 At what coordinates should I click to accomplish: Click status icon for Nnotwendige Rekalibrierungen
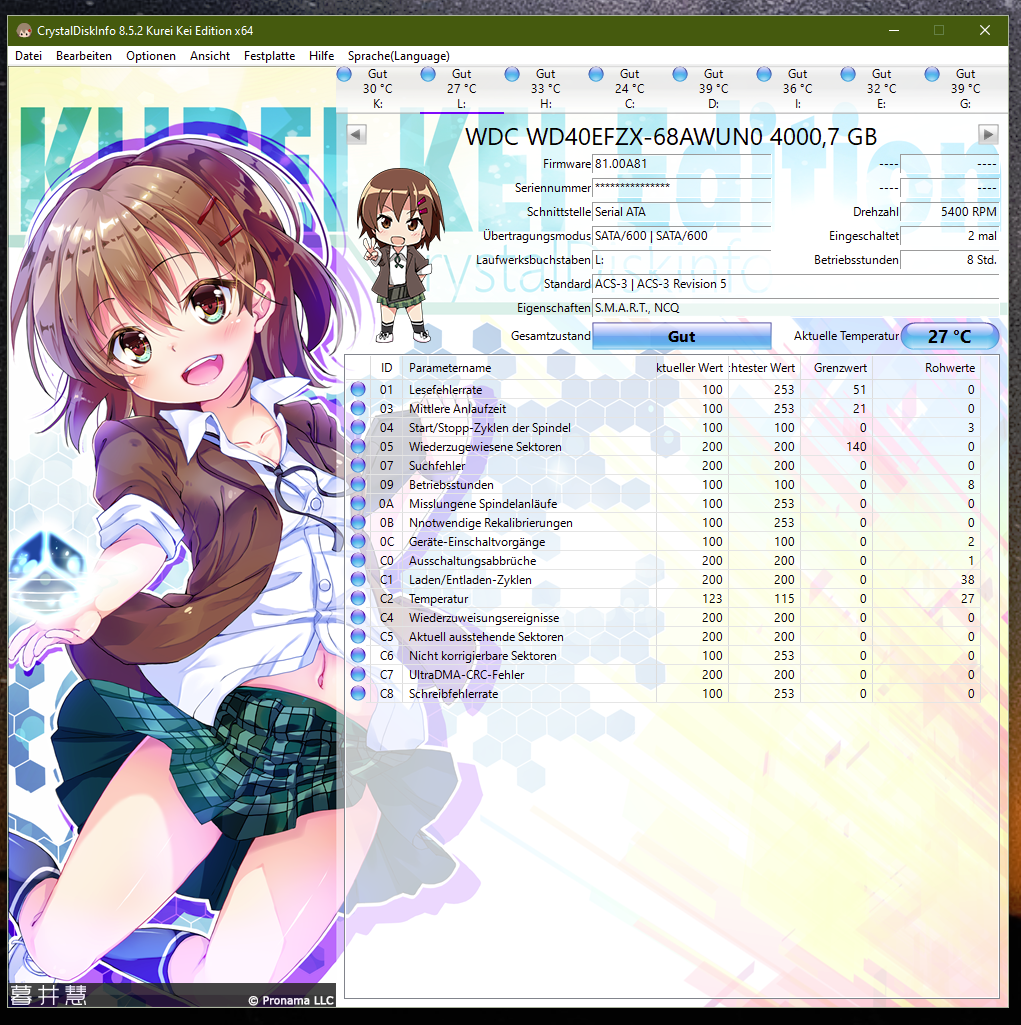pyautogui.click(x=358, y=522)
